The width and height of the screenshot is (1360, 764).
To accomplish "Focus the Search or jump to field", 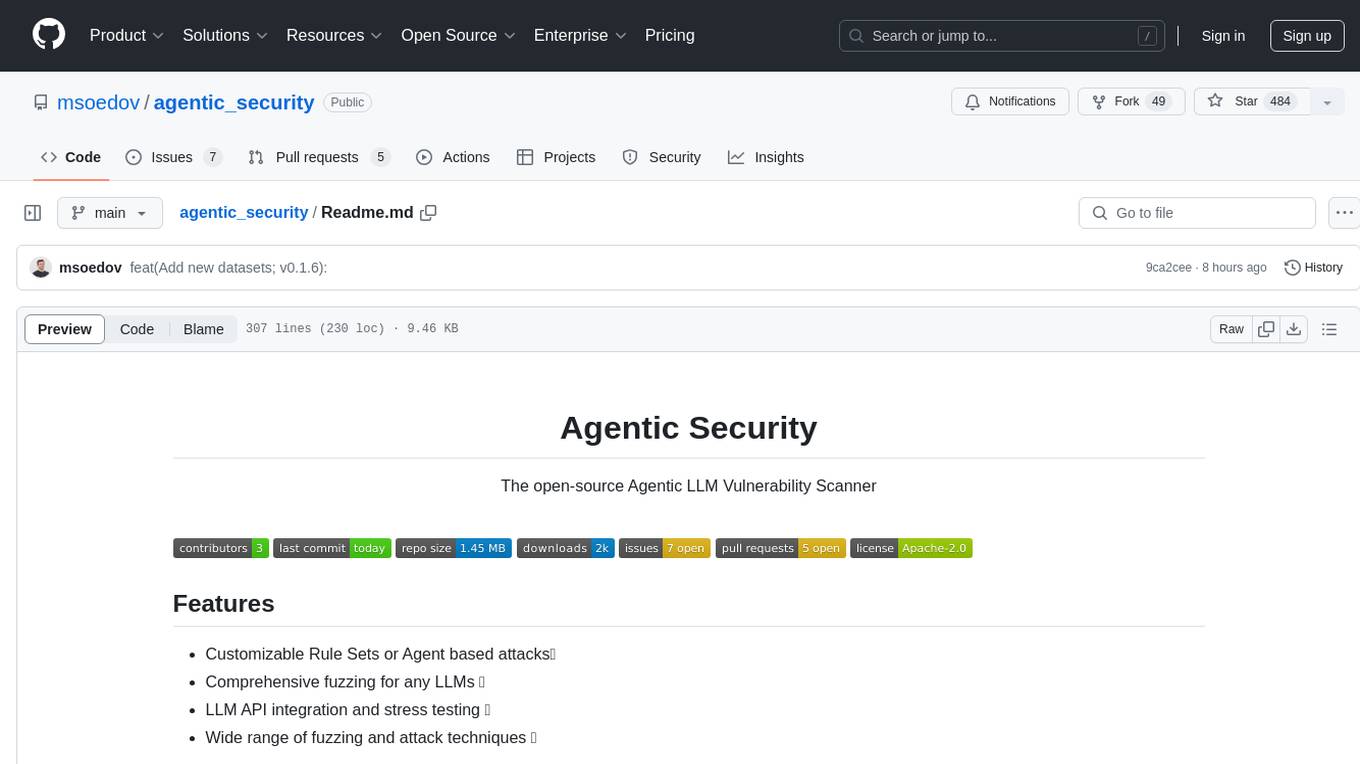I will pyautogui.click(x=1002, y=36).
